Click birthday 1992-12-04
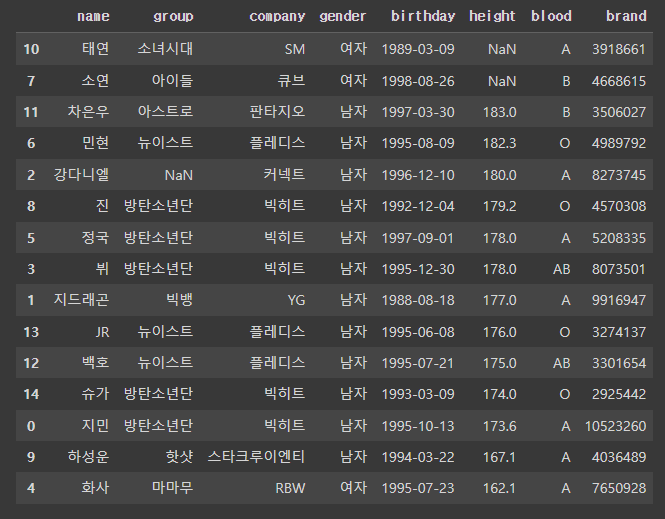 click(418, 206)
